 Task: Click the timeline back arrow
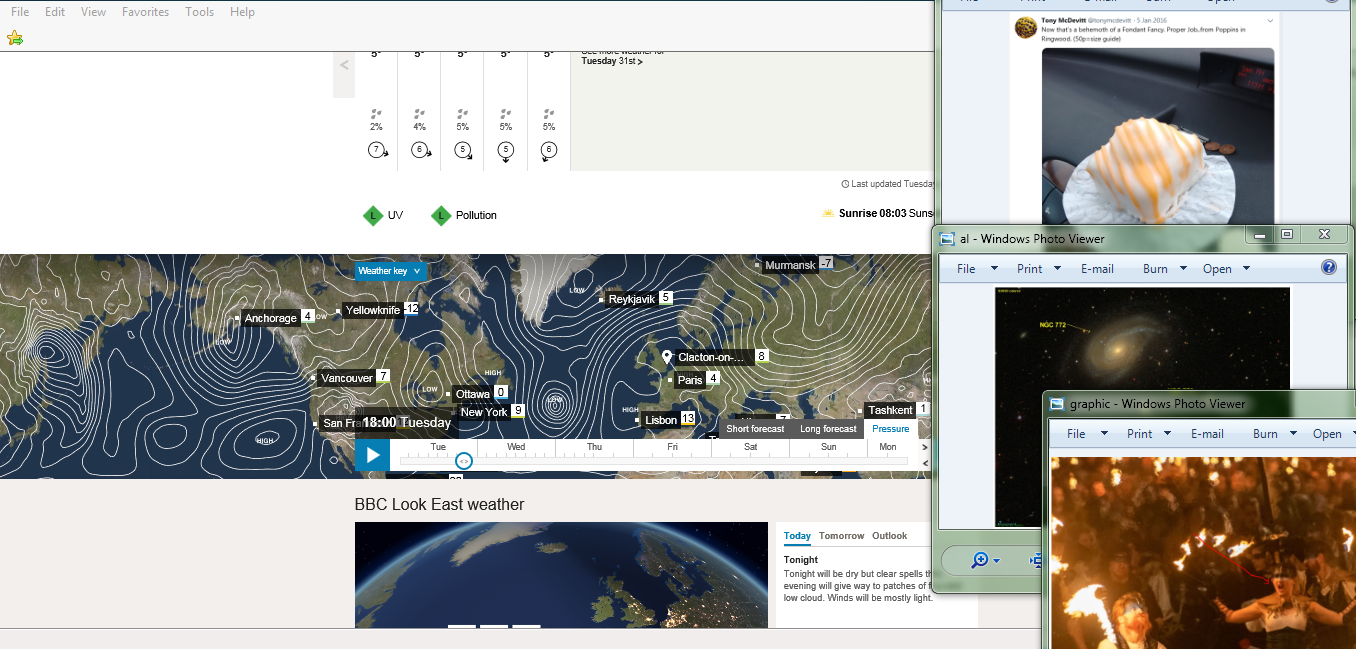coord(925,464)
